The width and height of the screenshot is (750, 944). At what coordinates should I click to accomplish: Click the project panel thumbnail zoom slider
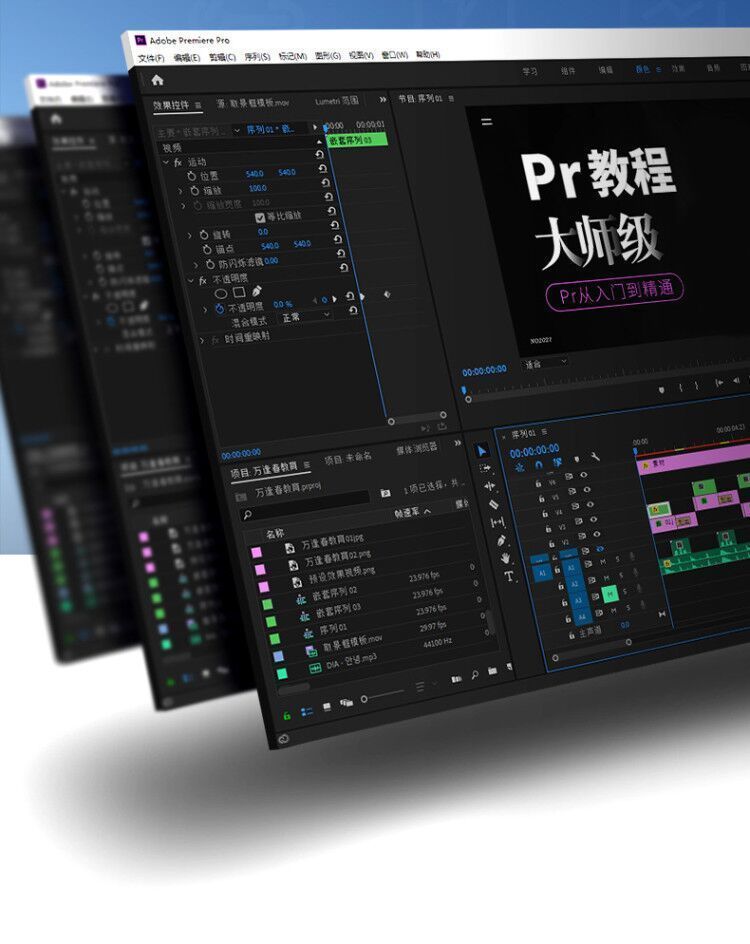coord(383,696)
